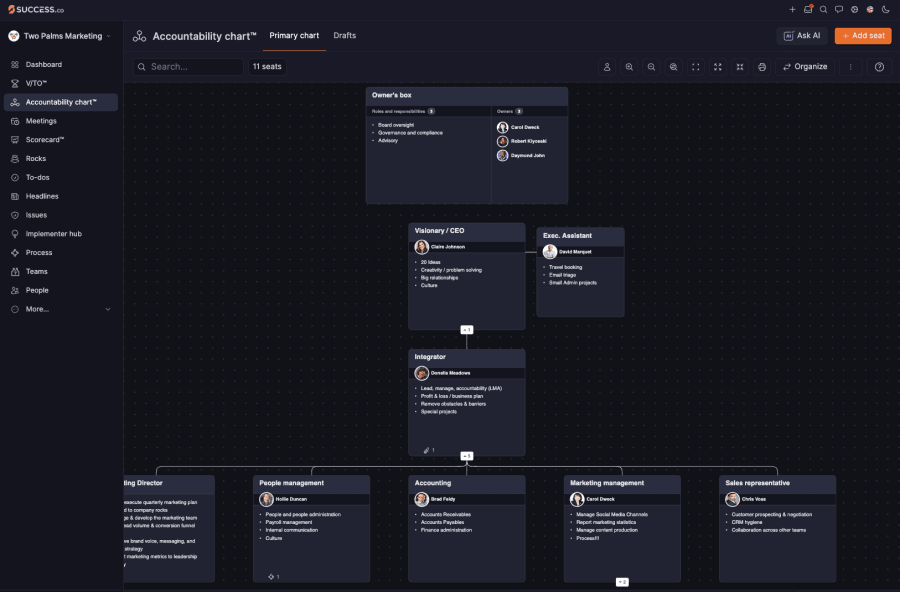Open the Two Palms Marketing company dropdown
The image size is (900, 592).
[59, 36]
